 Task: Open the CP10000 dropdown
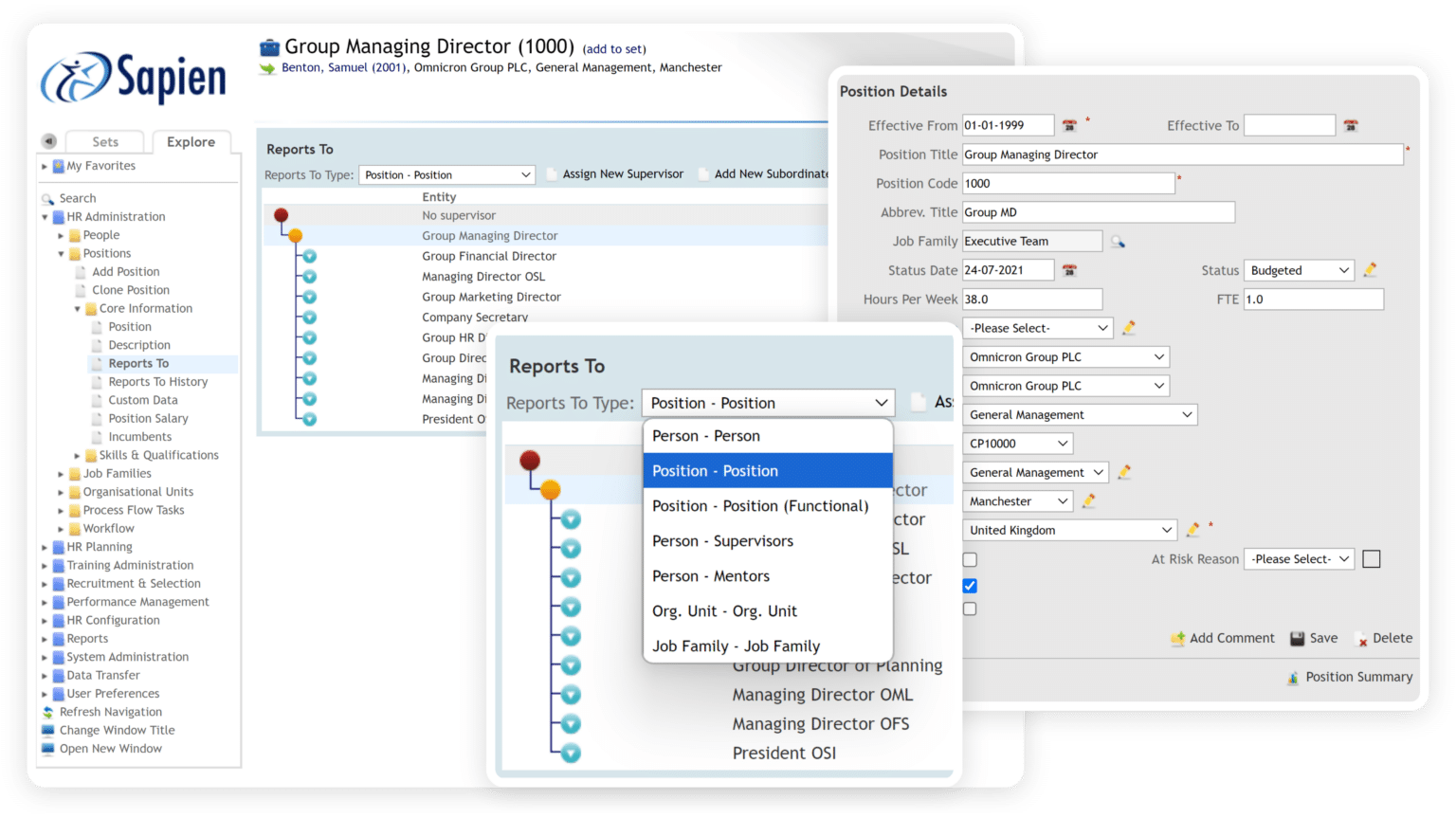pos(1019,444)
